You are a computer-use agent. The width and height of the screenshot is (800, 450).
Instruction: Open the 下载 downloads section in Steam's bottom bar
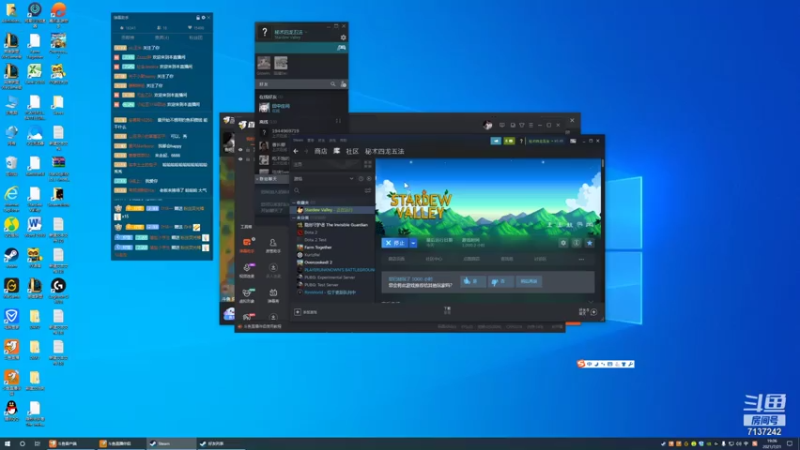pyautogui.click(x=447, y=310)
